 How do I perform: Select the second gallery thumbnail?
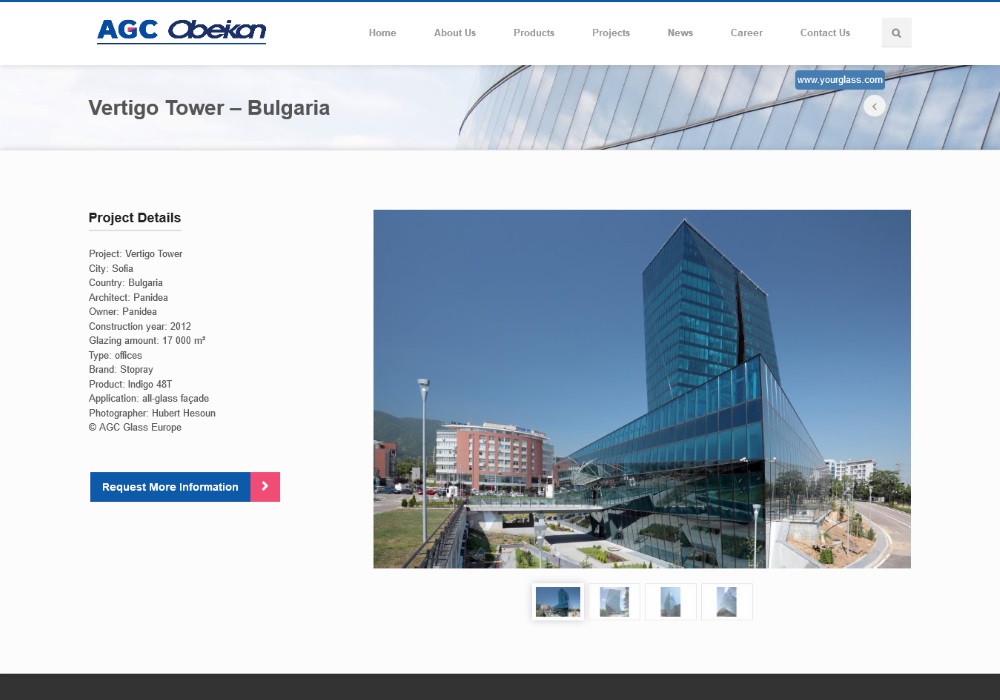[x=614, y=602]
